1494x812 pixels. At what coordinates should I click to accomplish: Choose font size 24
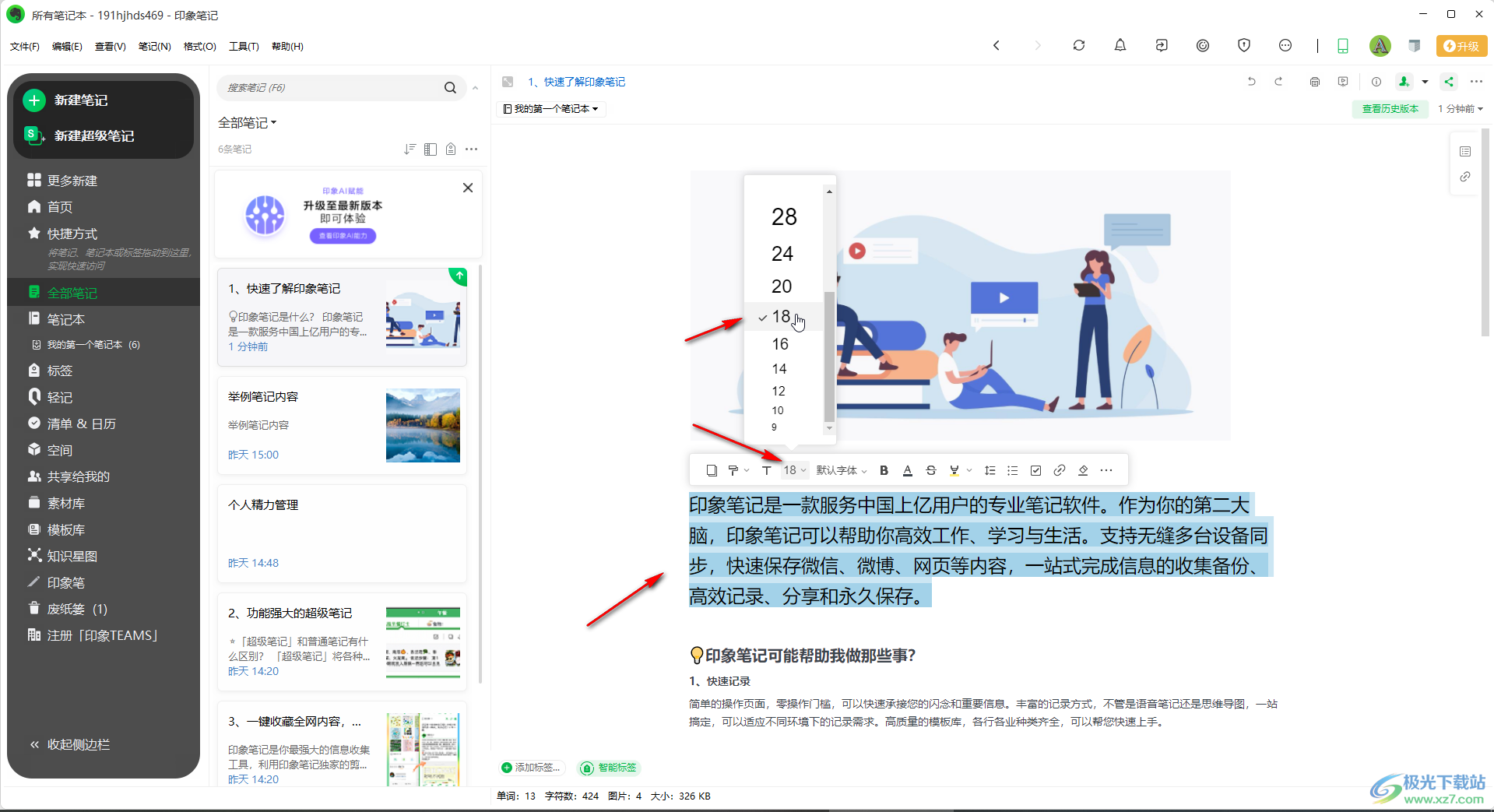782,254
